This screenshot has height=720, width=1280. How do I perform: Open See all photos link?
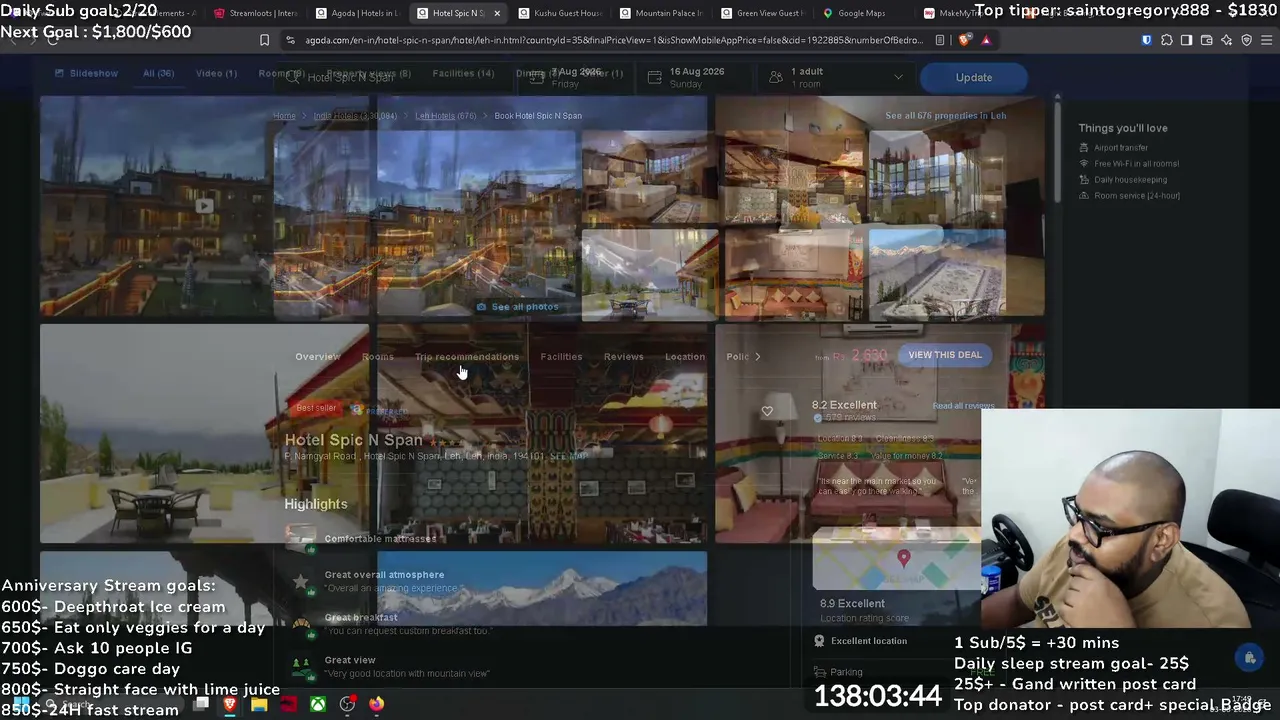pos(518,307)
